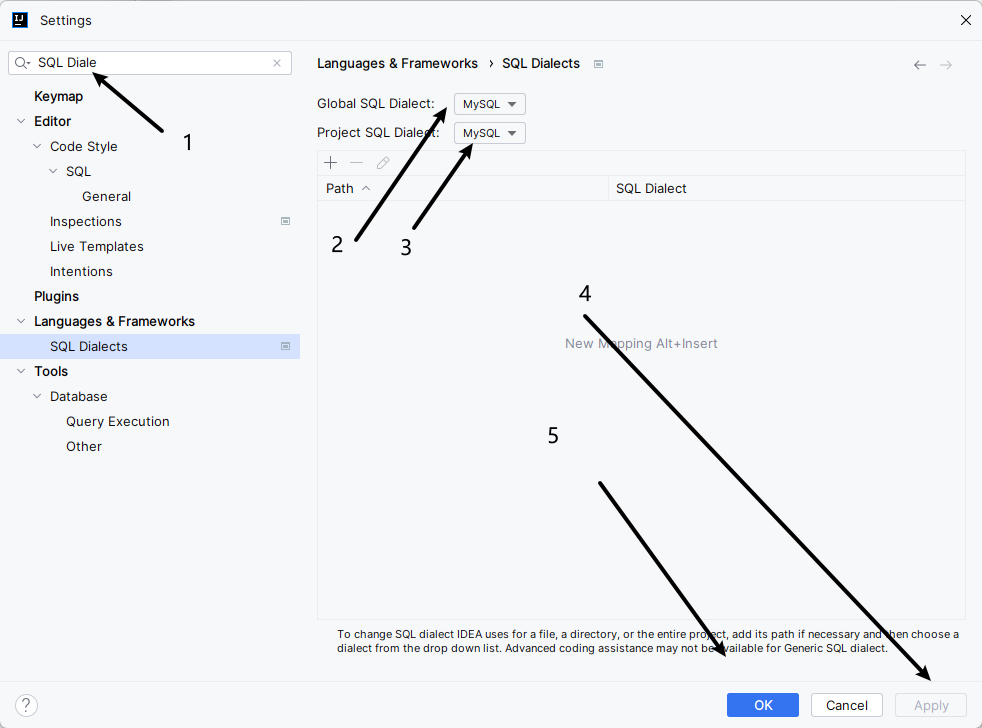Collapse the Database tree node
The image size is (982, 728).
click(37, 396)
